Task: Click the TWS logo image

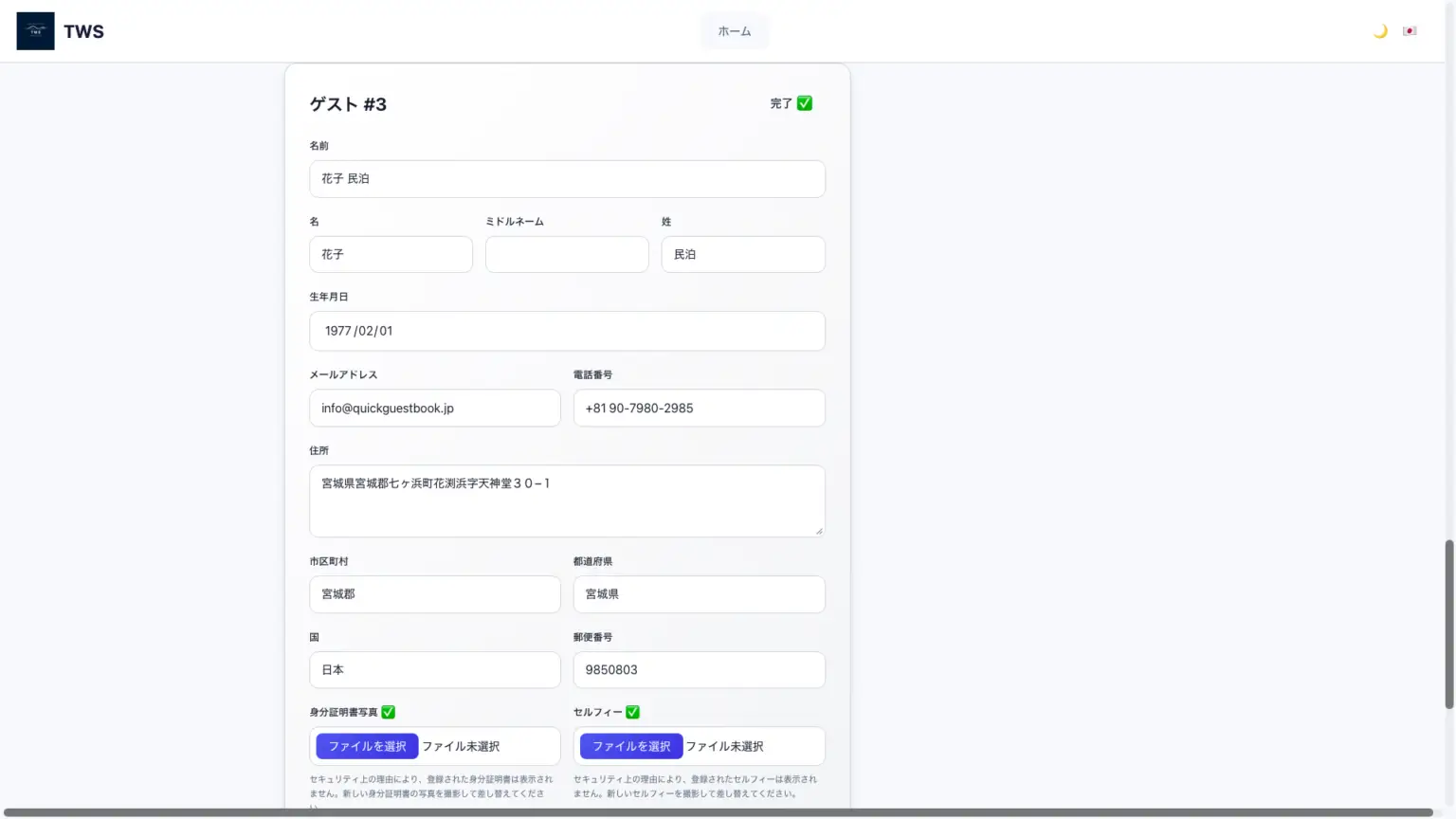Action: [x=35, y=31]
